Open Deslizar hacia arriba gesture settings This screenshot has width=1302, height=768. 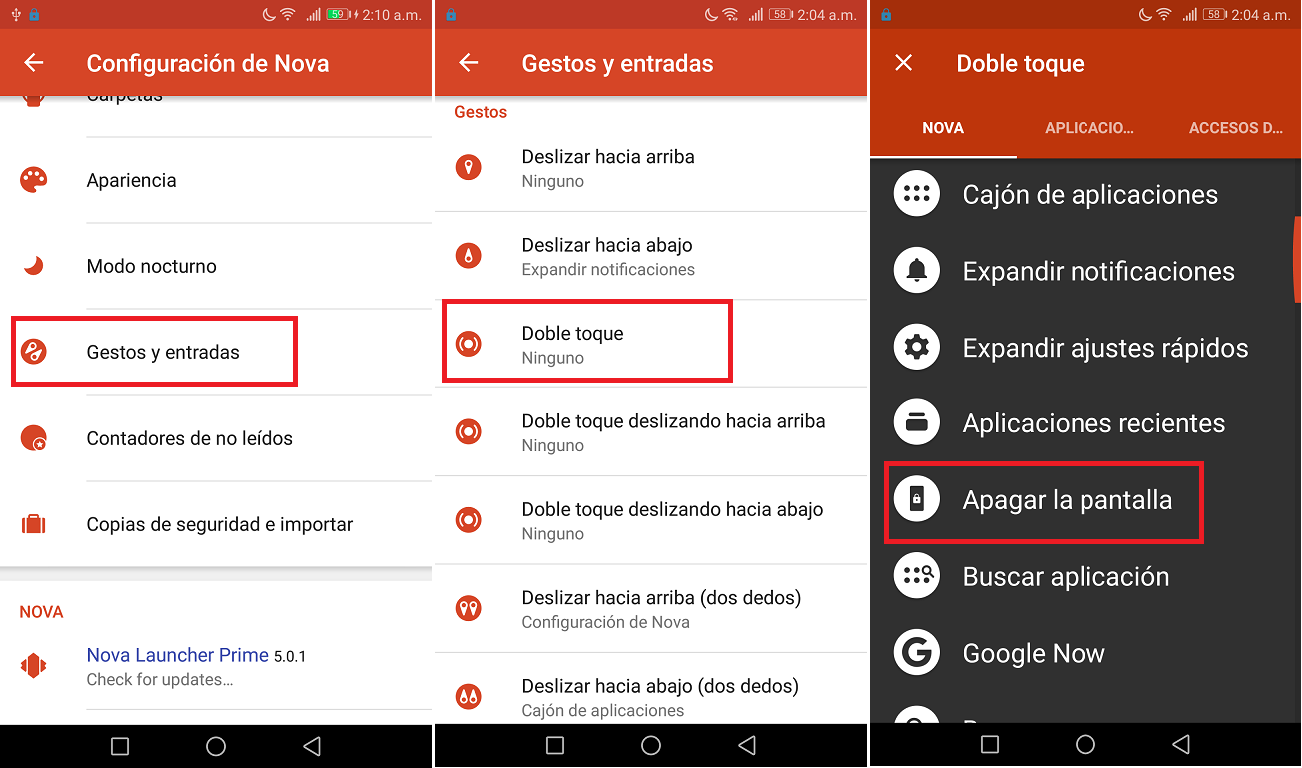(650, 168)
